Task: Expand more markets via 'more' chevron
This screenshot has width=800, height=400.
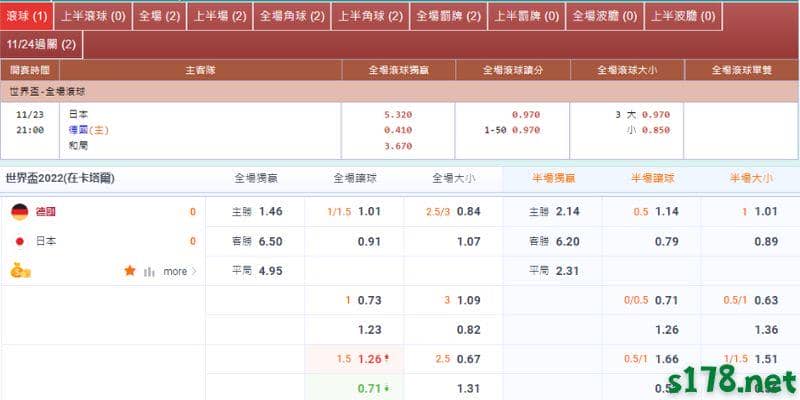Action: click(x=180, y=271)
